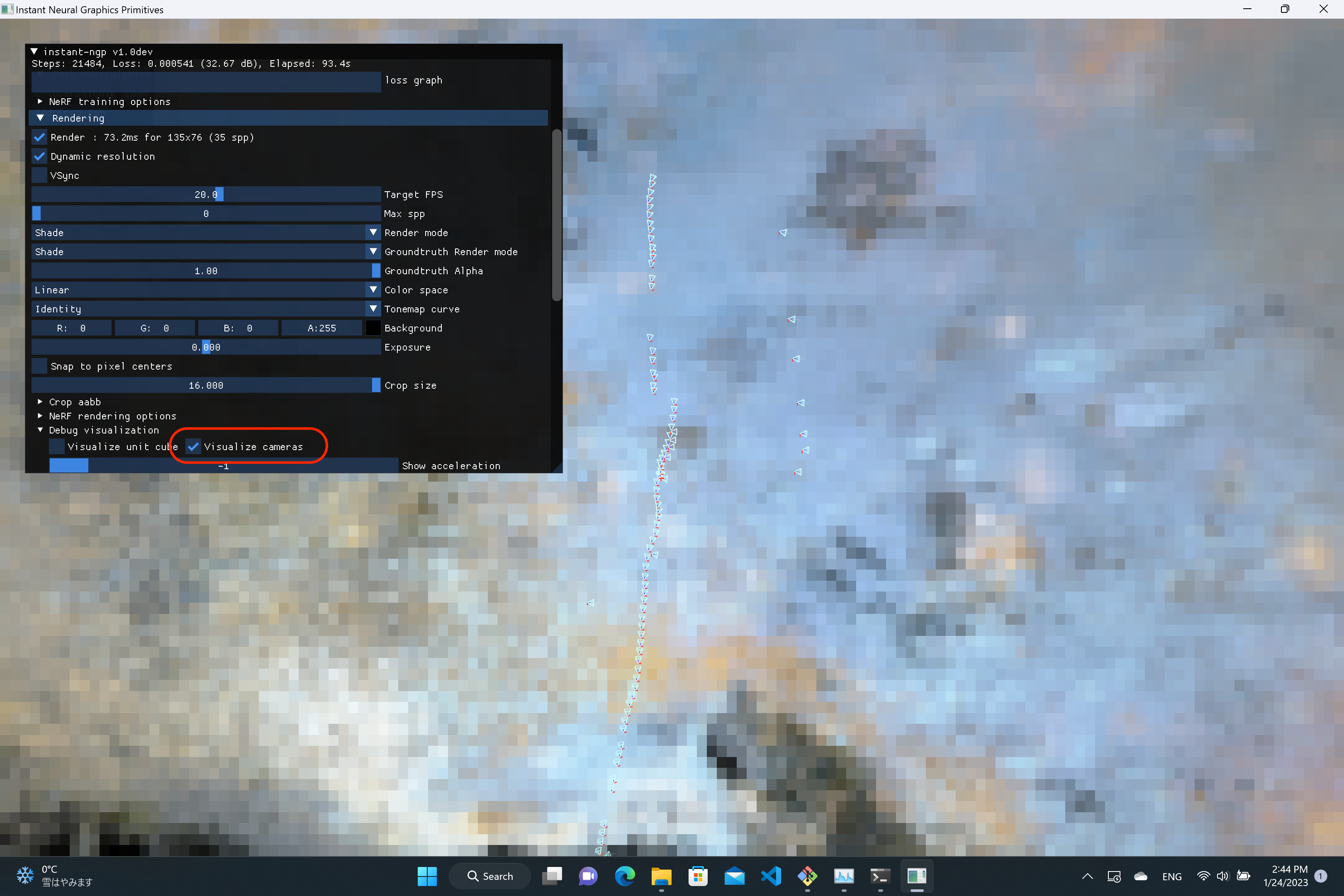Enable Snap to pixel centers
Image resolution: width=1344 pixels, height=896 pixels.
(39, 366)
